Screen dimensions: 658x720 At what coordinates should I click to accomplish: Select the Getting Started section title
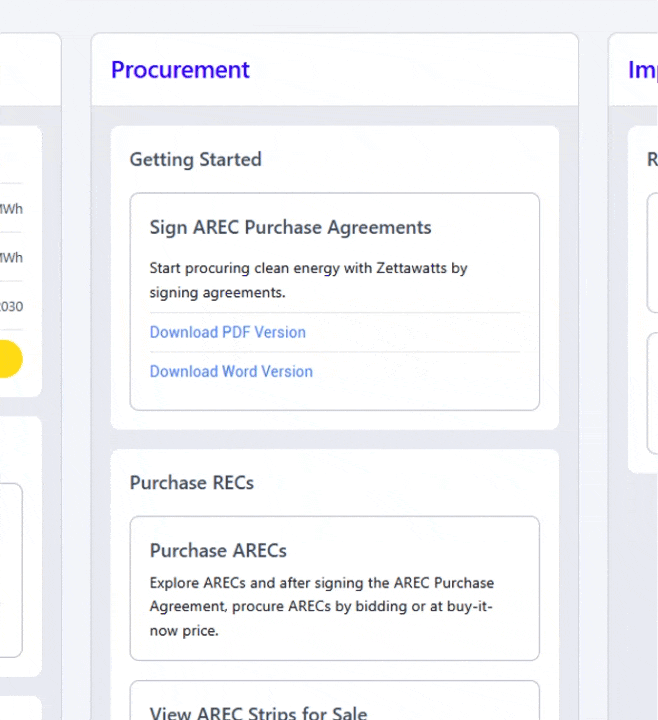196,160
